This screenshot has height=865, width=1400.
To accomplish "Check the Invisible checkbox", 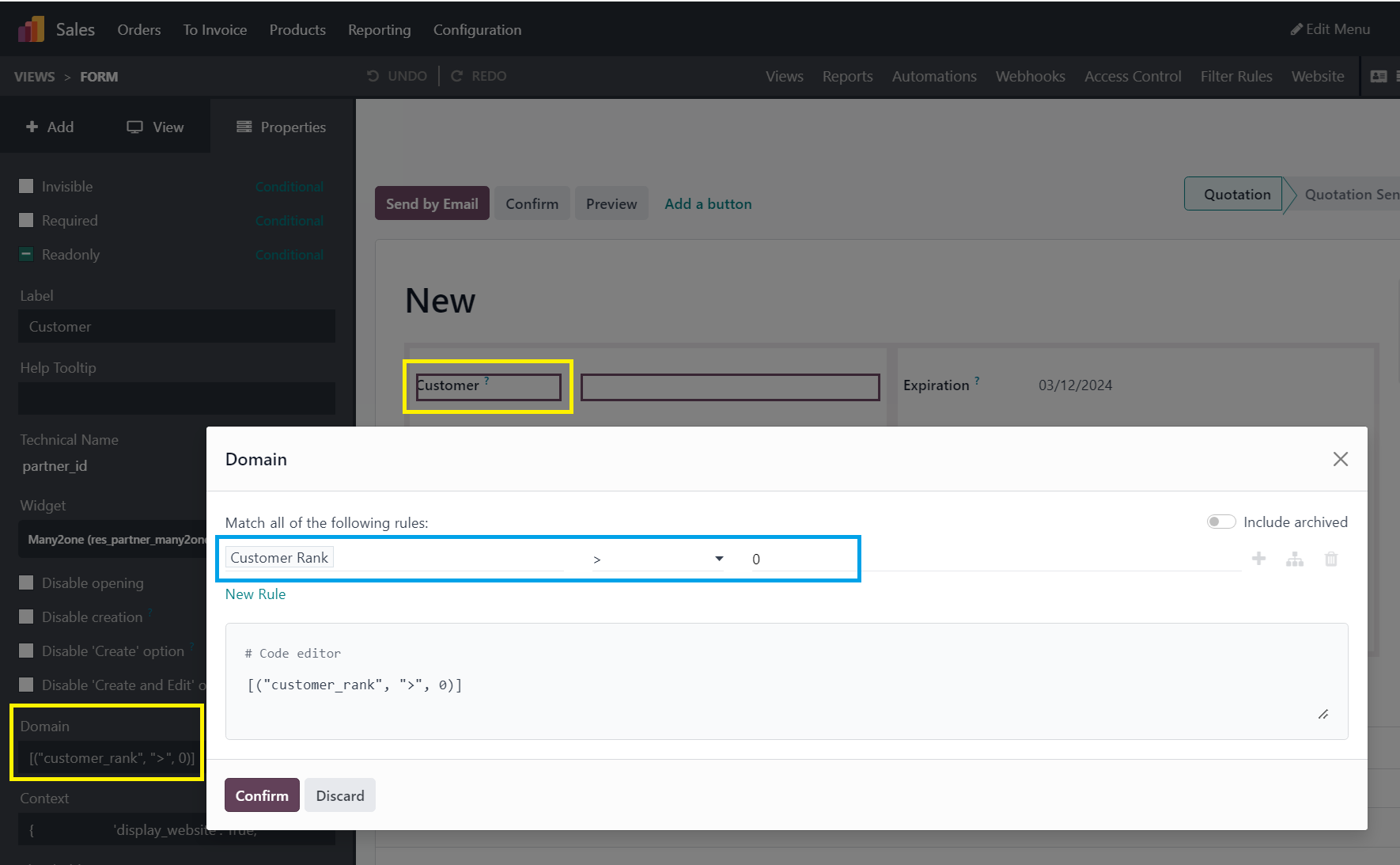I will coord(26,186).
